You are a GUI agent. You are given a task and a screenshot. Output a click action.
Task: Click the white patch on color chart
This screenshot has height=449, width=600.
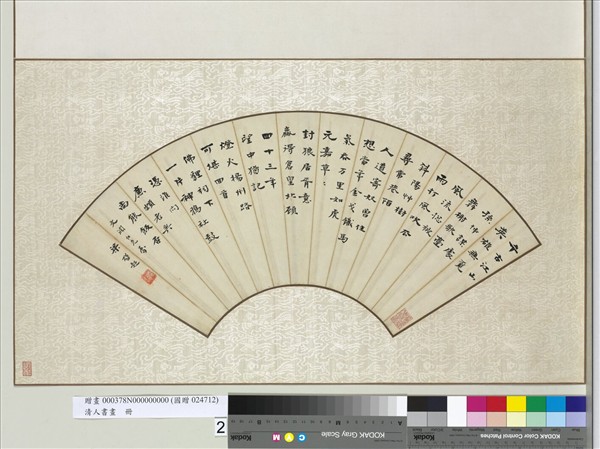click(x=457, y=404)
